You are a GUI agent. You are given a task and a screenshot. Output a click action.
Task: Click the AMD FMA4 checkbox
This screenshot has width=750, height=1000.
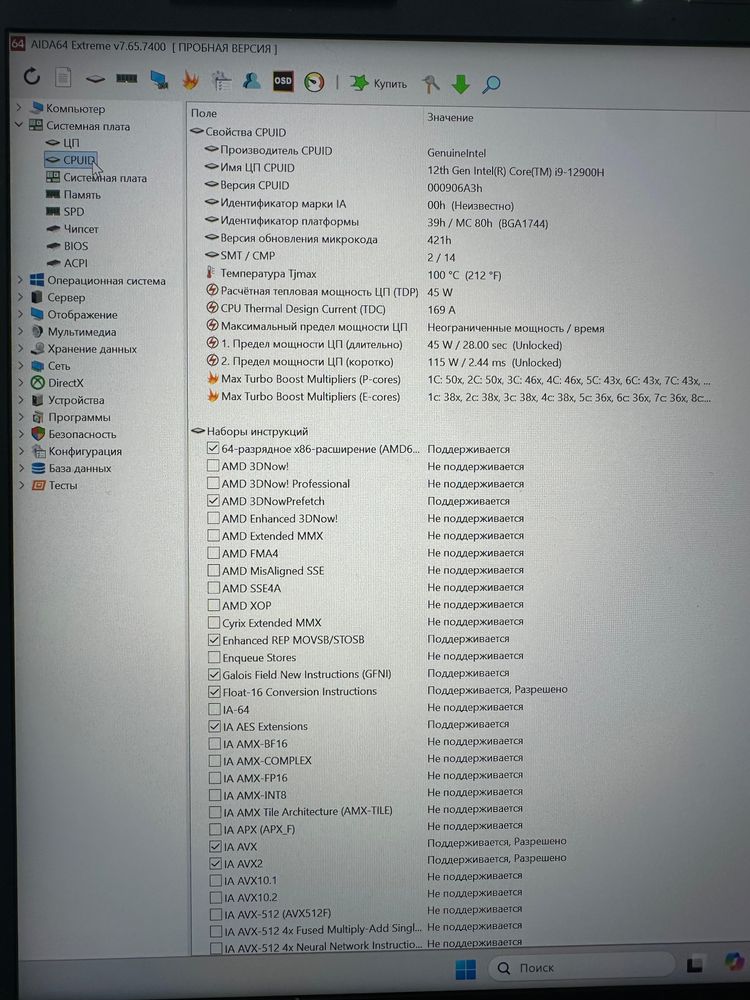click(x=213, y=553)
